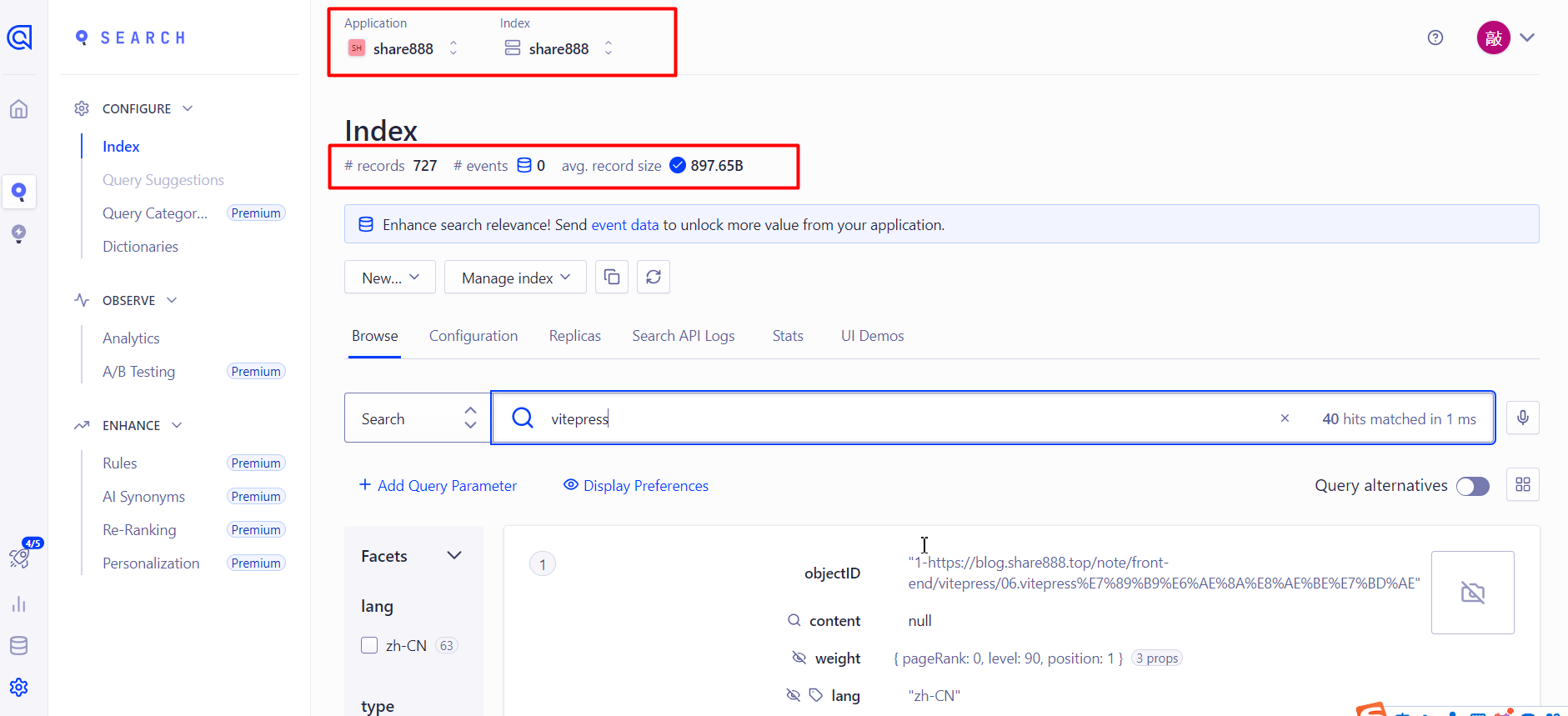Open the Recommend lightbulb icon in sidebar

pos(19,233)
